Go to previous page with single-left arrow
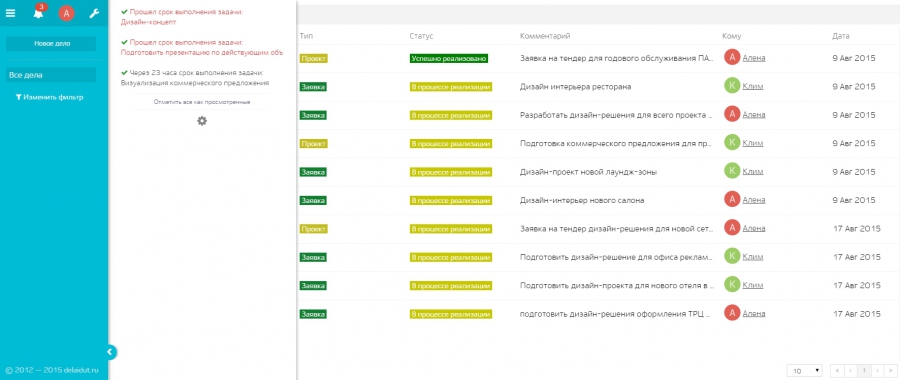Image resolution: width=900 pixels, height=380 pixels. 850,371
